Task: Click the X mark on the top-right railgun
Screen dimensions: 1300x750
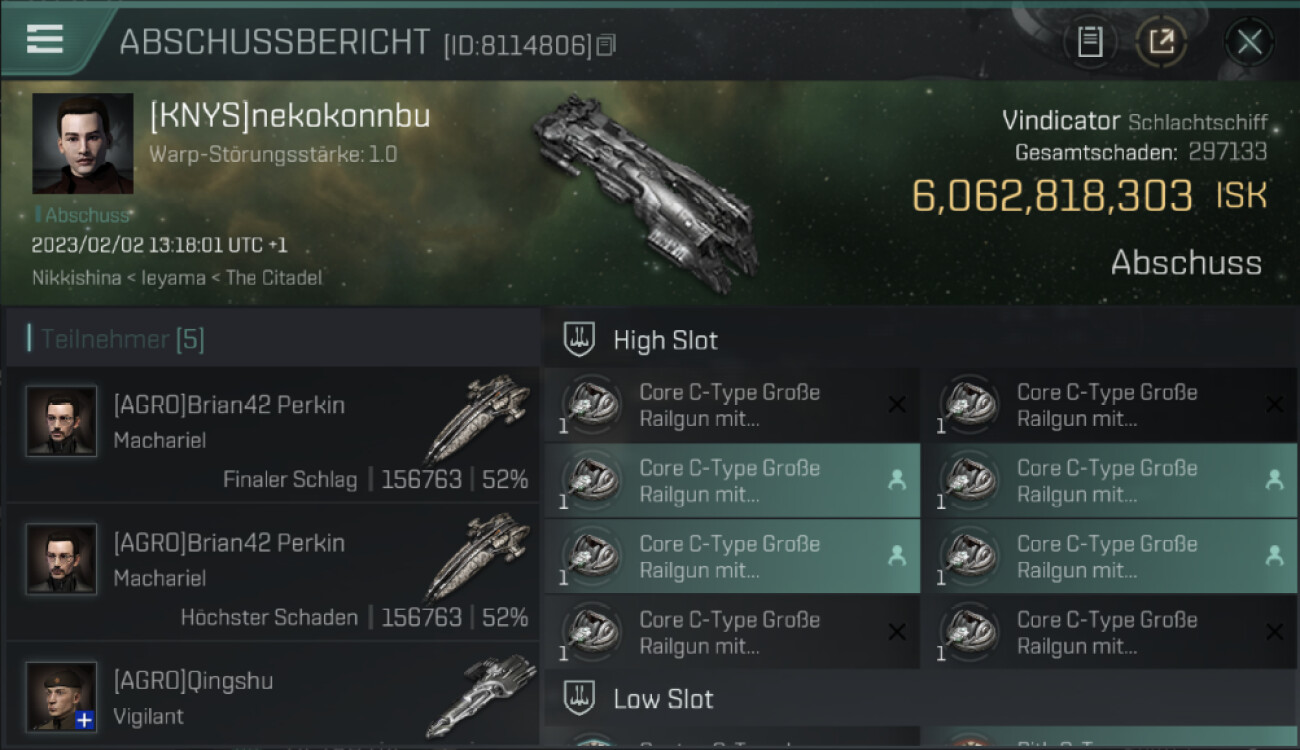Action: pyautogui.click(x=1274, y=404)
